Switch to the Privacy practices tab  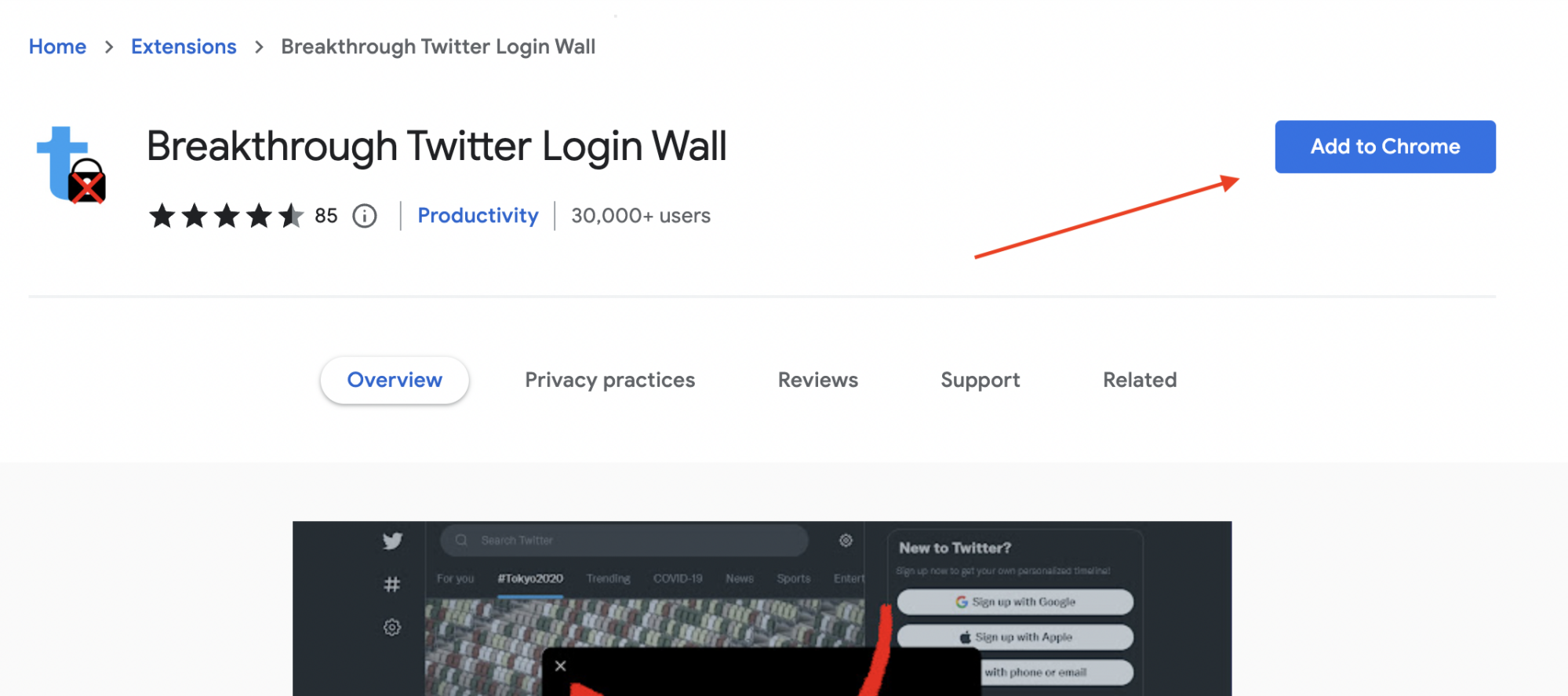[x=609, y=380]
